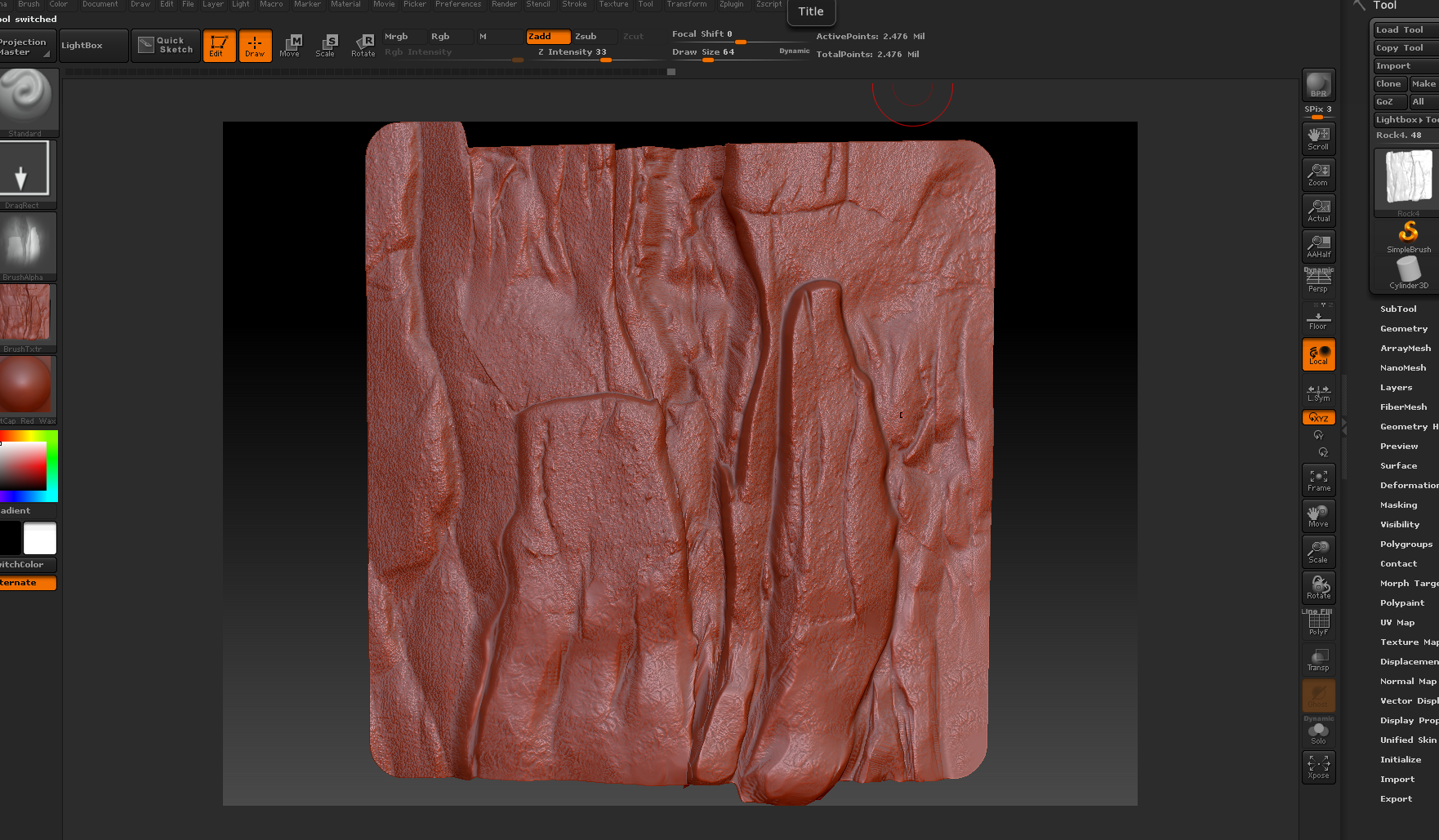1439x840 pixels.
Task: Open the Preferences menu
Action: pos(458,4)
